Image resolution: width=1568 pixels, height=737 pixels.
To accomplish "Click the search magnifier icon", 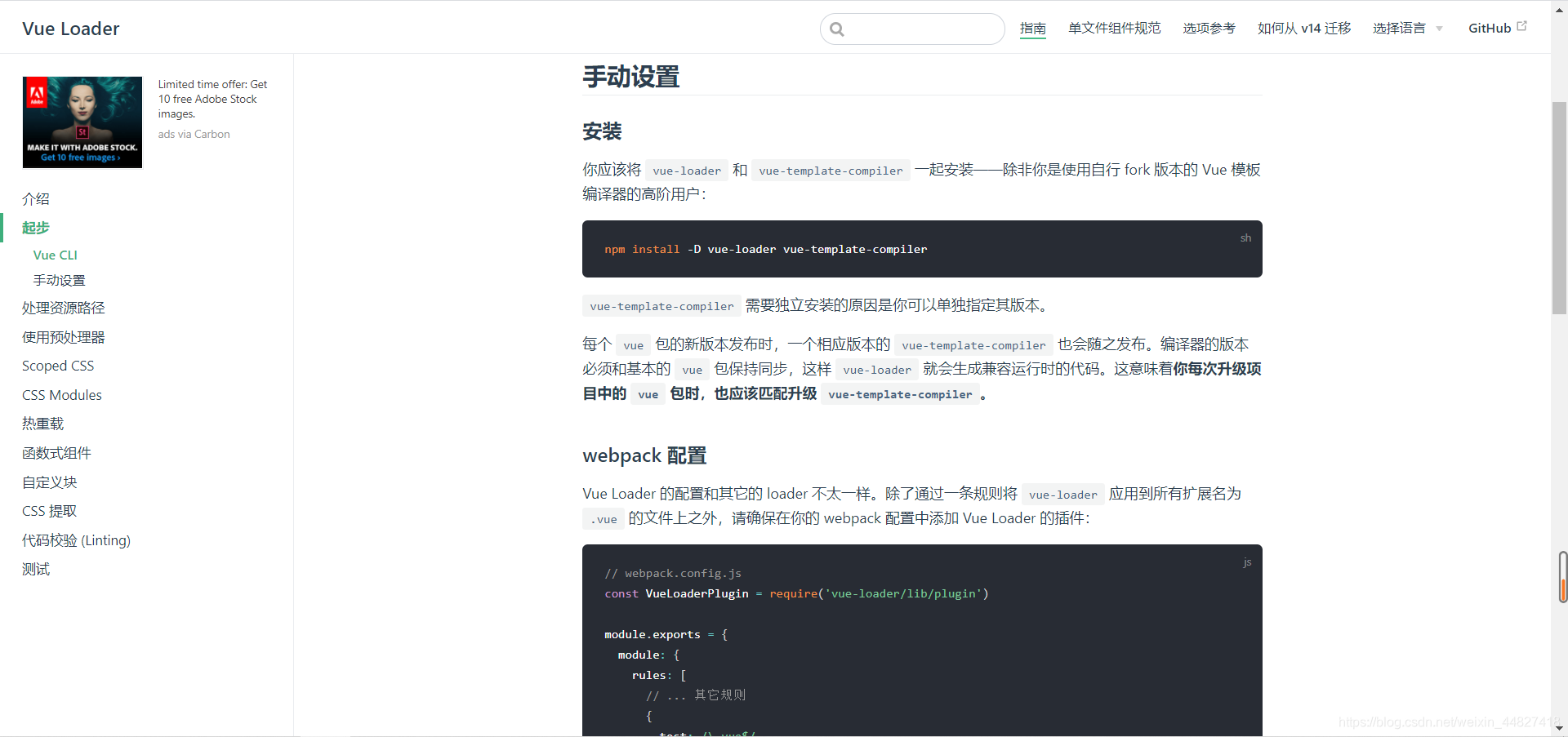I will 837,29.
